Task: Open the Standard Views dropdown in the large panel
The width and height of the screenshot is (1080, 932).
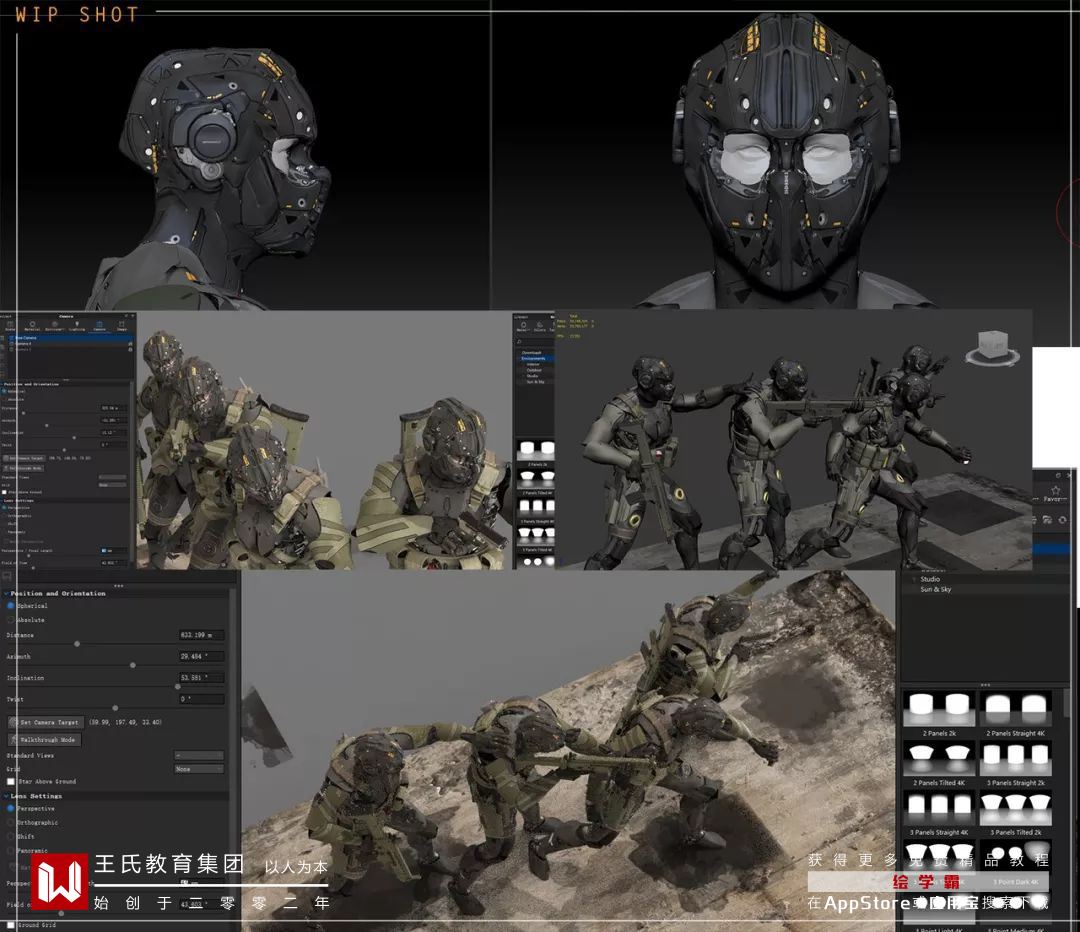Action: [x=198, y=756]
